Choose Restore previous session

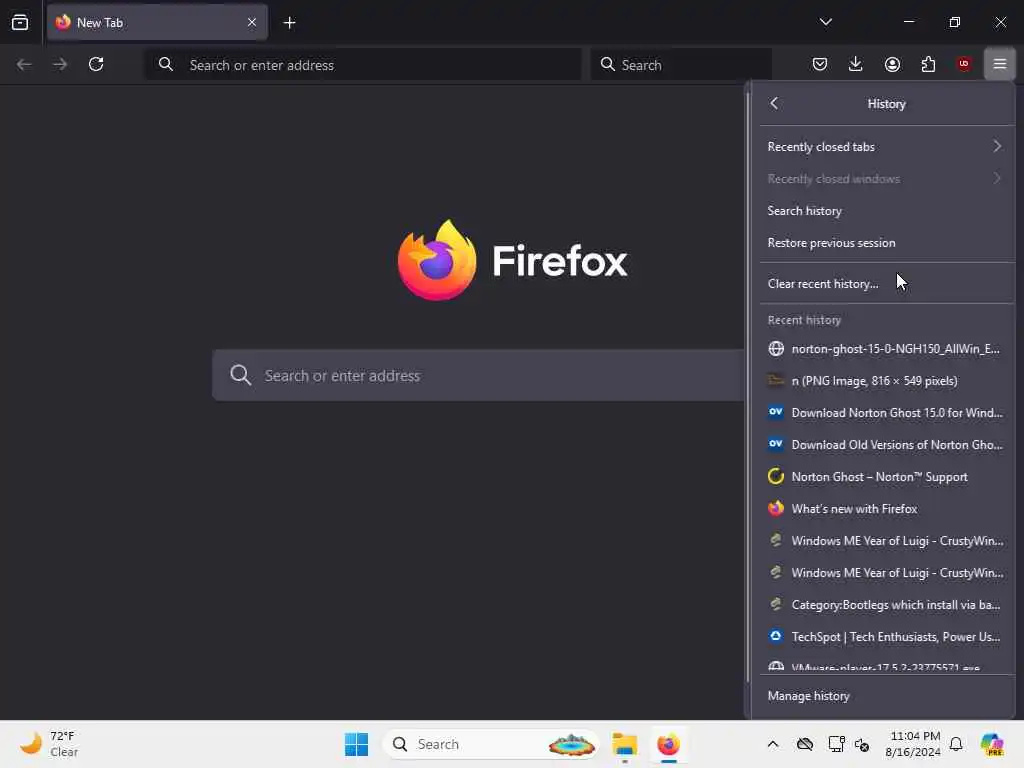tap(886, 243)
